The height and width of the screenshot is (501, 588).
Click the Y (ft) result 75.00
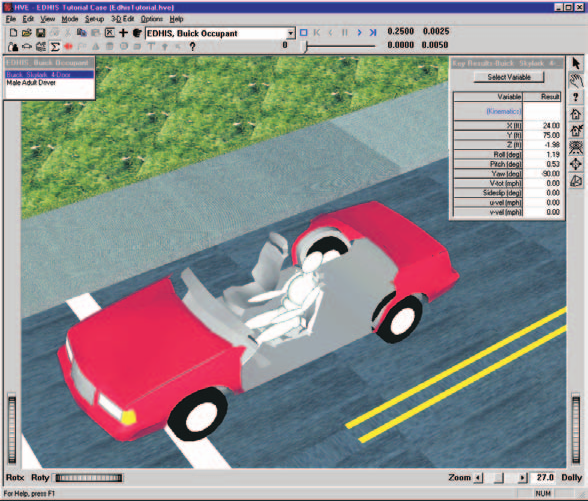[x=542, y=135]
